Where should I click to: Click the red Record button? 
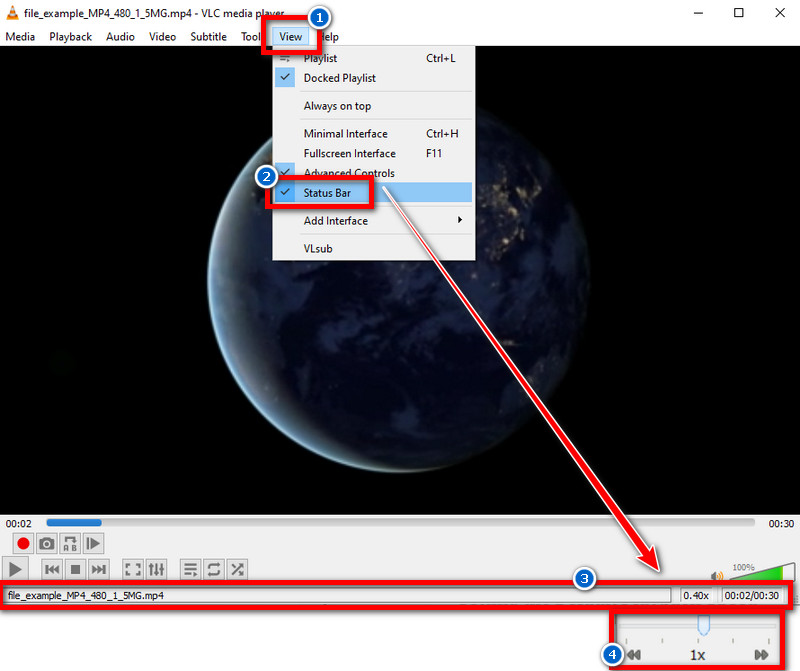[23, 543]
